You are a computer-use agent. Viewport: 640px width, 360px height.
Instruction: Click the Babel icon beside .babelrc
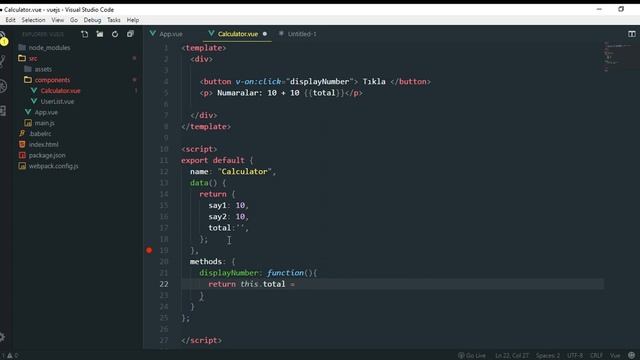22,133
